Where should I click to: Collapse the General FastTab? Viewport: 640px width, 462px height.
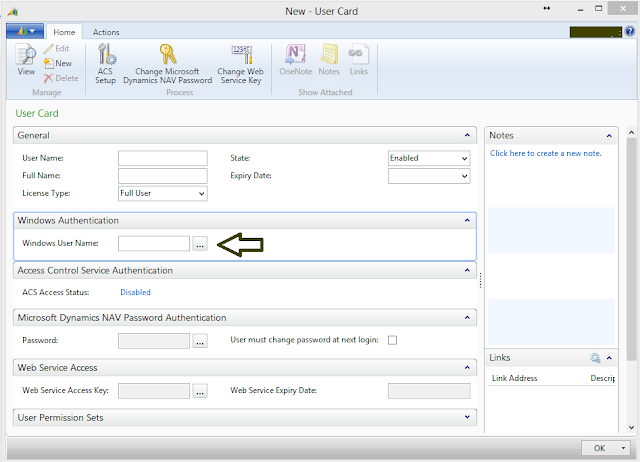click(467, 135)
